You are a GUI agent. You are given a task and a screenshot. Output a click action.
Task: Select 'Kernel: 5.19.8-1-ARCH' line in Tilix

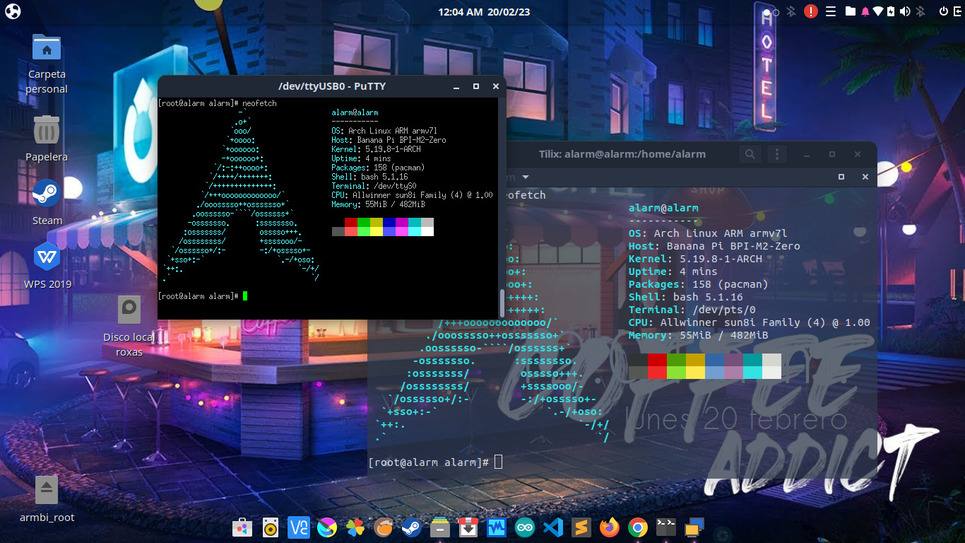pos(695,259)
